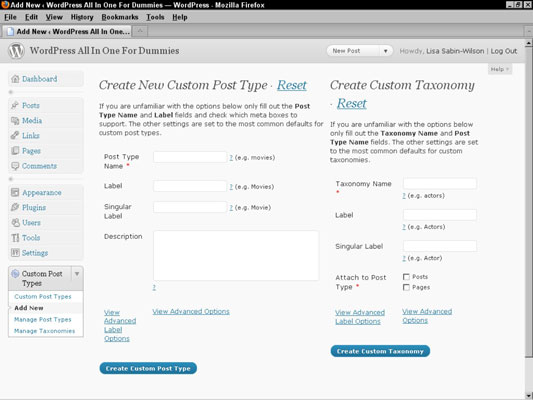
Task: Click the post type Singular Label field
Action: pyautogui.click(x=190, y=207)
